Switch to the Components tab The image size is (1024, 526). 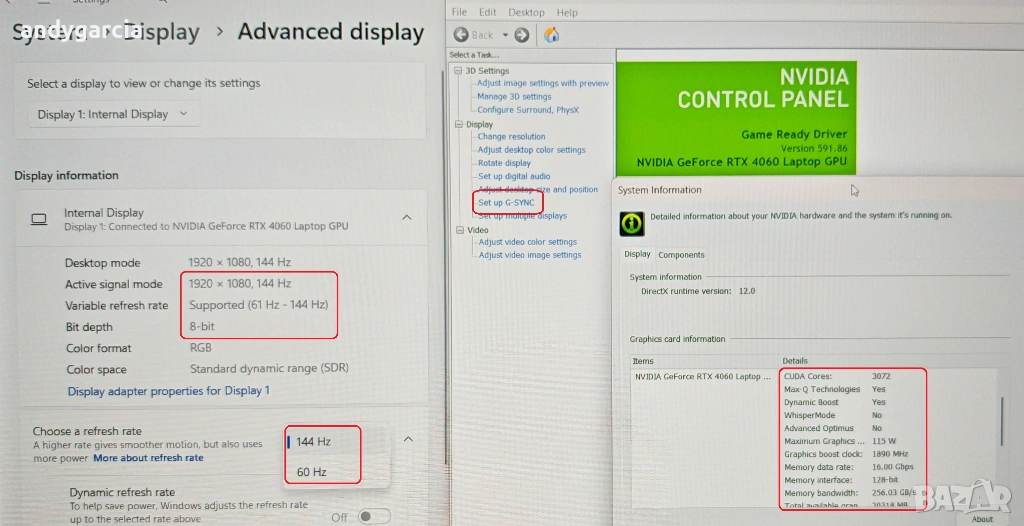681,255
